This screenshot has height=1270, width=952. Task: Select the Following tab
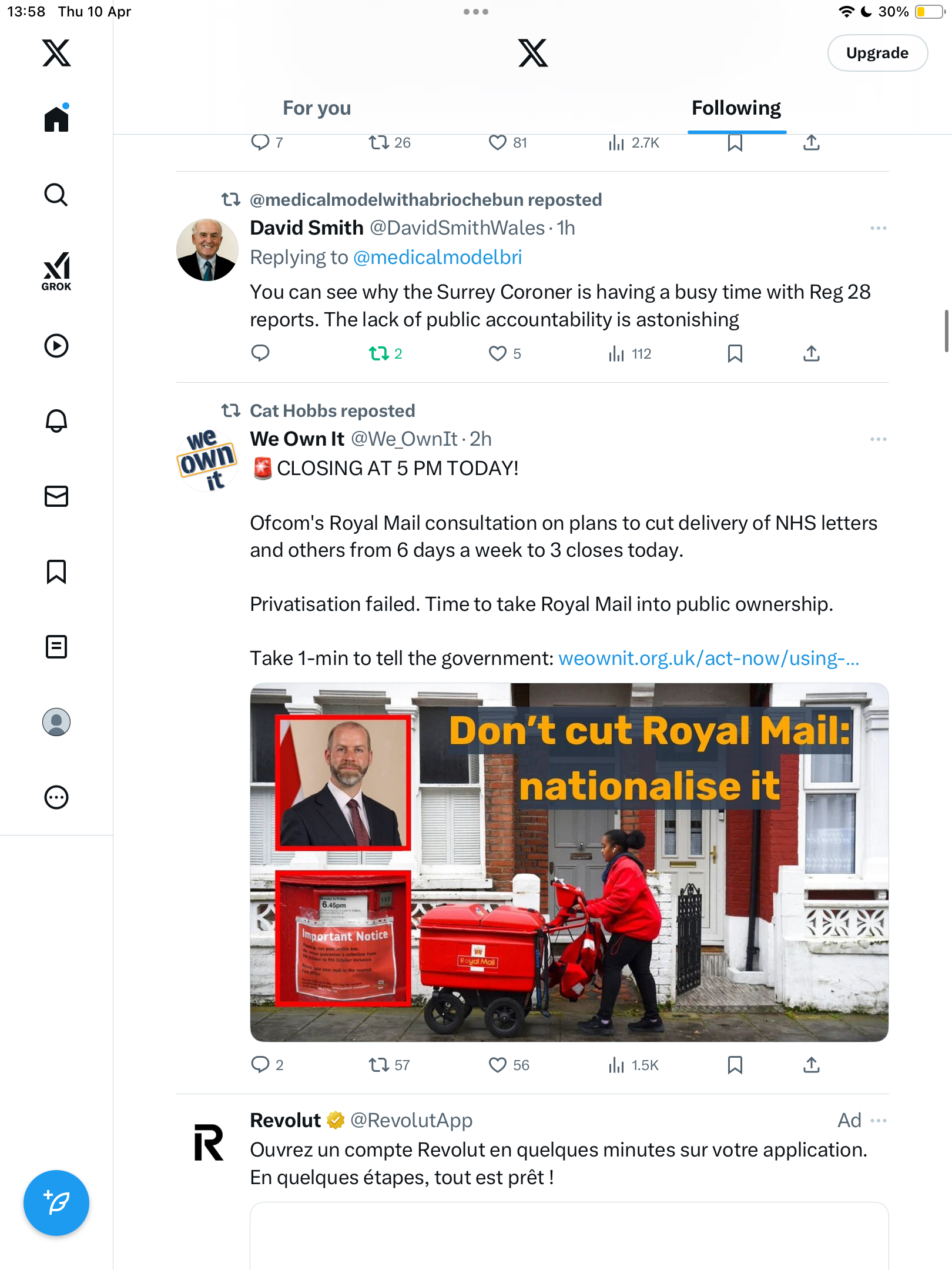[736, 108]
